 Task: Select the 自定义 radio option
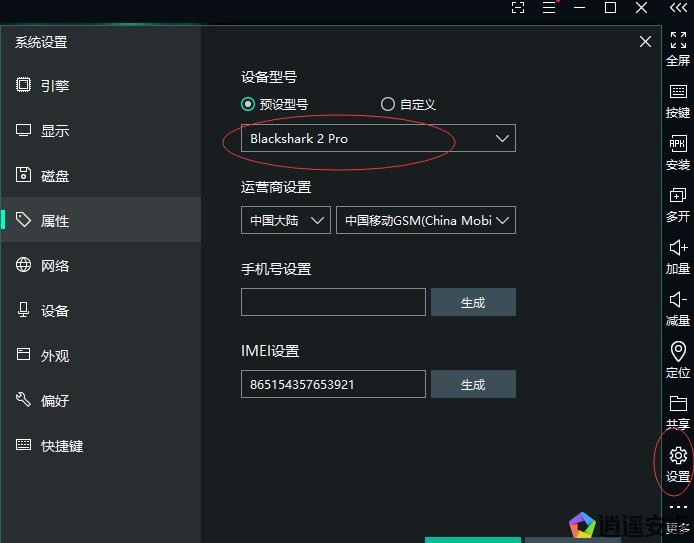(388, 104)
